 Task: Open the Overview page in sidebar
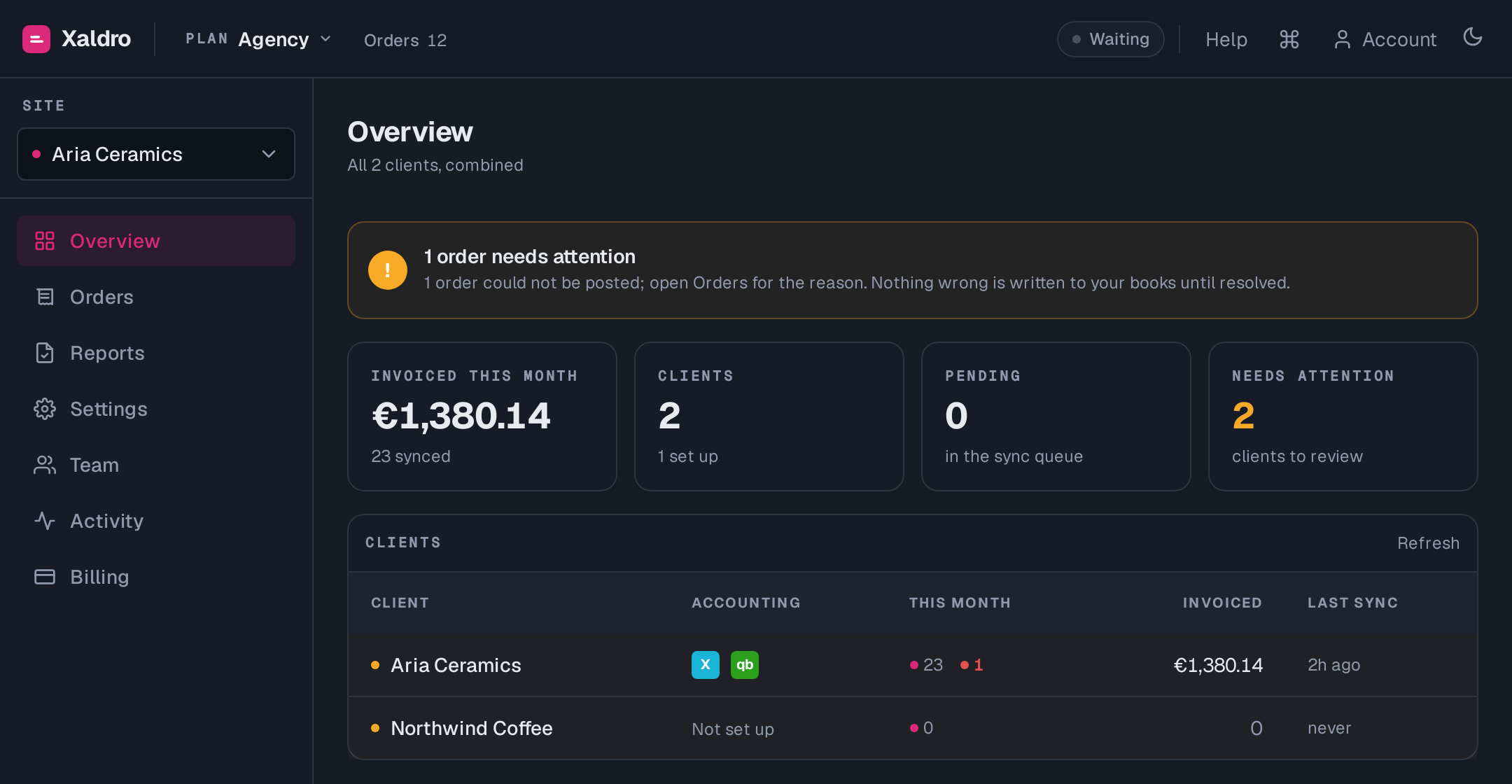click(156, 241)
